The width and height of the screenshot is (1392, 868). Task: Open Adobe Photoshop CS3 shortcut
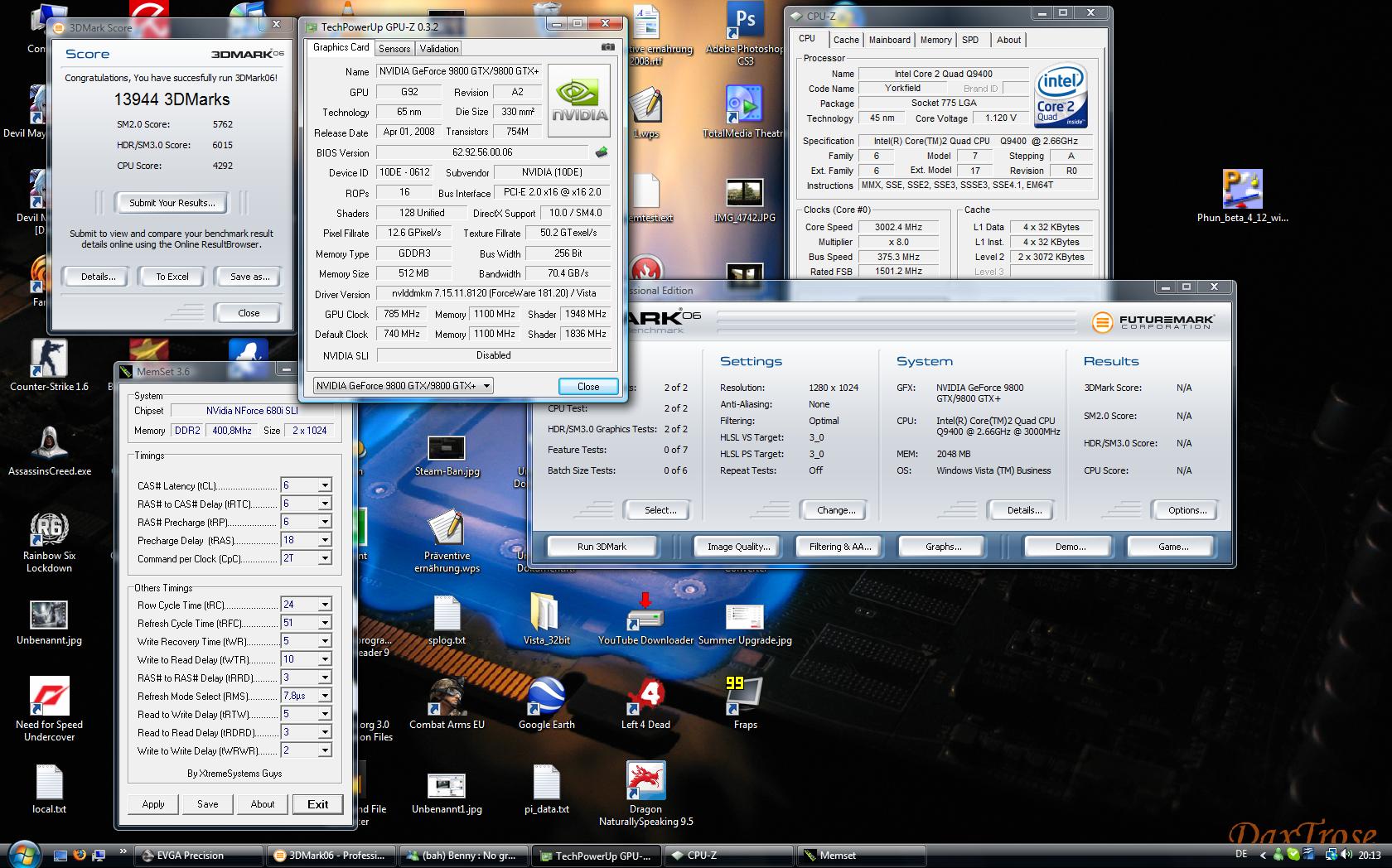745,35
